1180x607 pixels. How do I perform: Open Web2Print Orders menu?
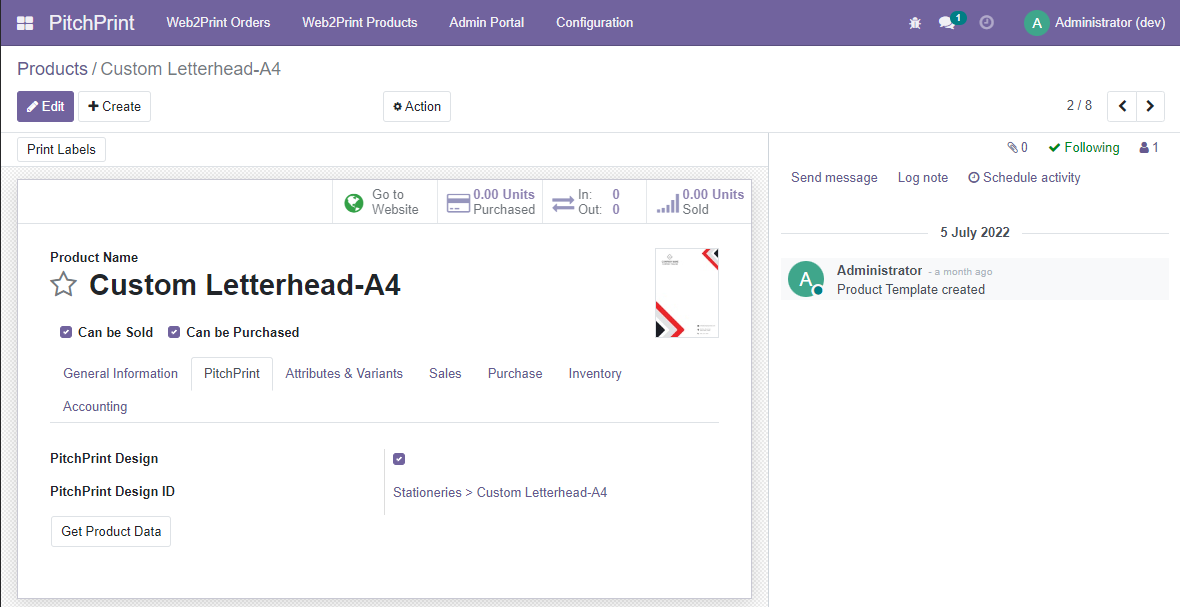click(218, 23)
